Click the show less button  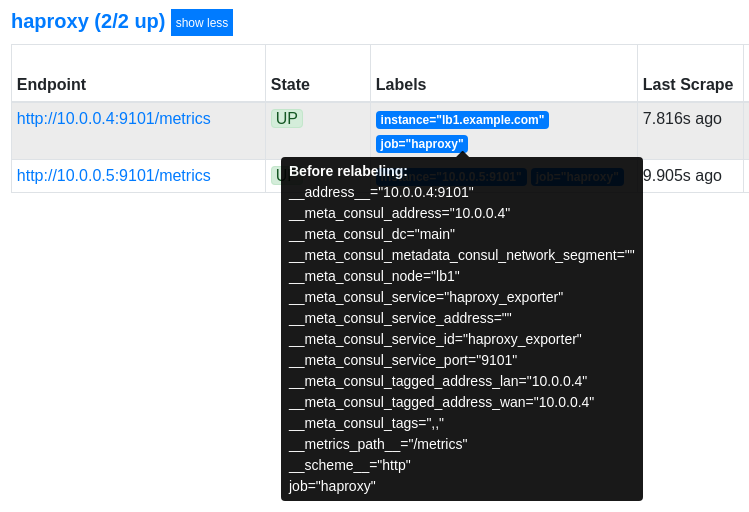[202, 22]
